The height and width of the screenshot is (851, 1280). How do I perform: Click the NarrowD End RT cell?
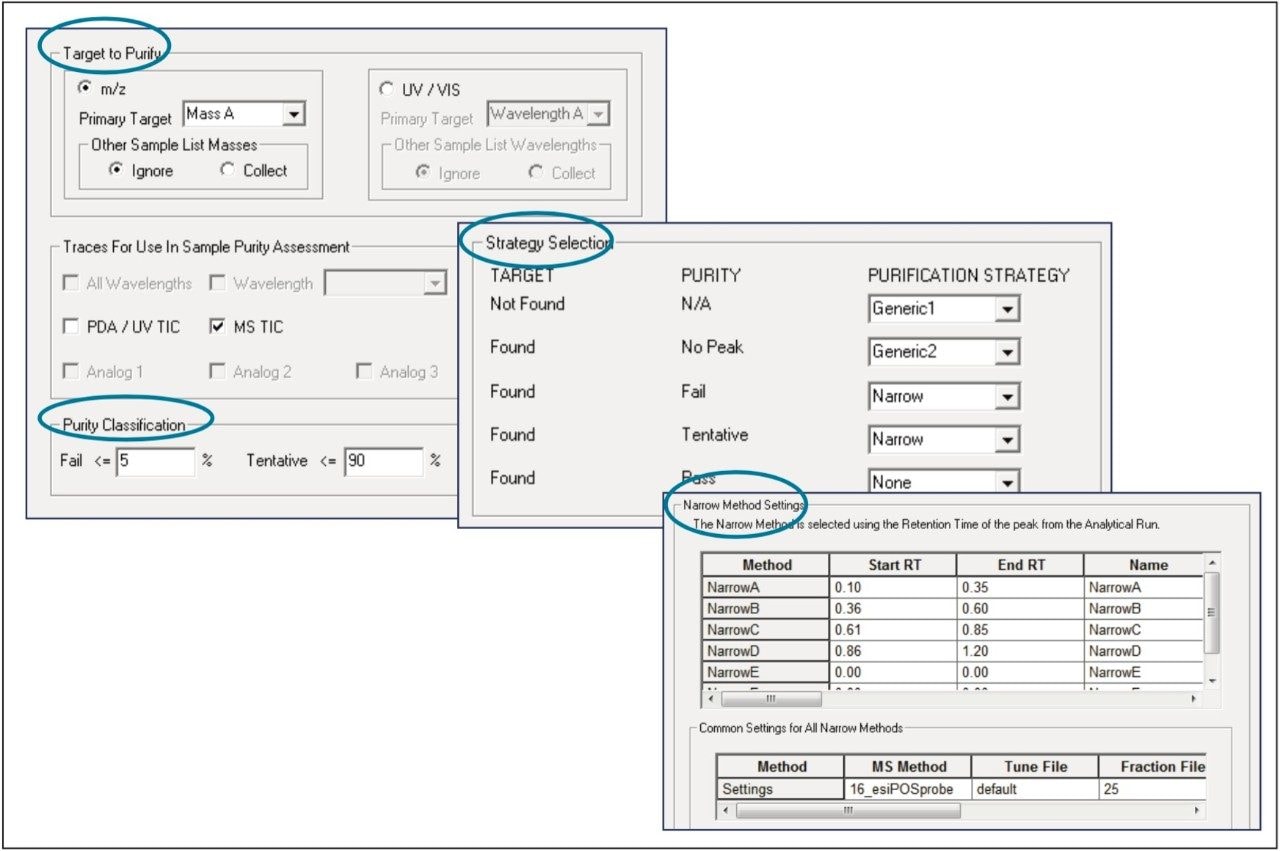1019,651
